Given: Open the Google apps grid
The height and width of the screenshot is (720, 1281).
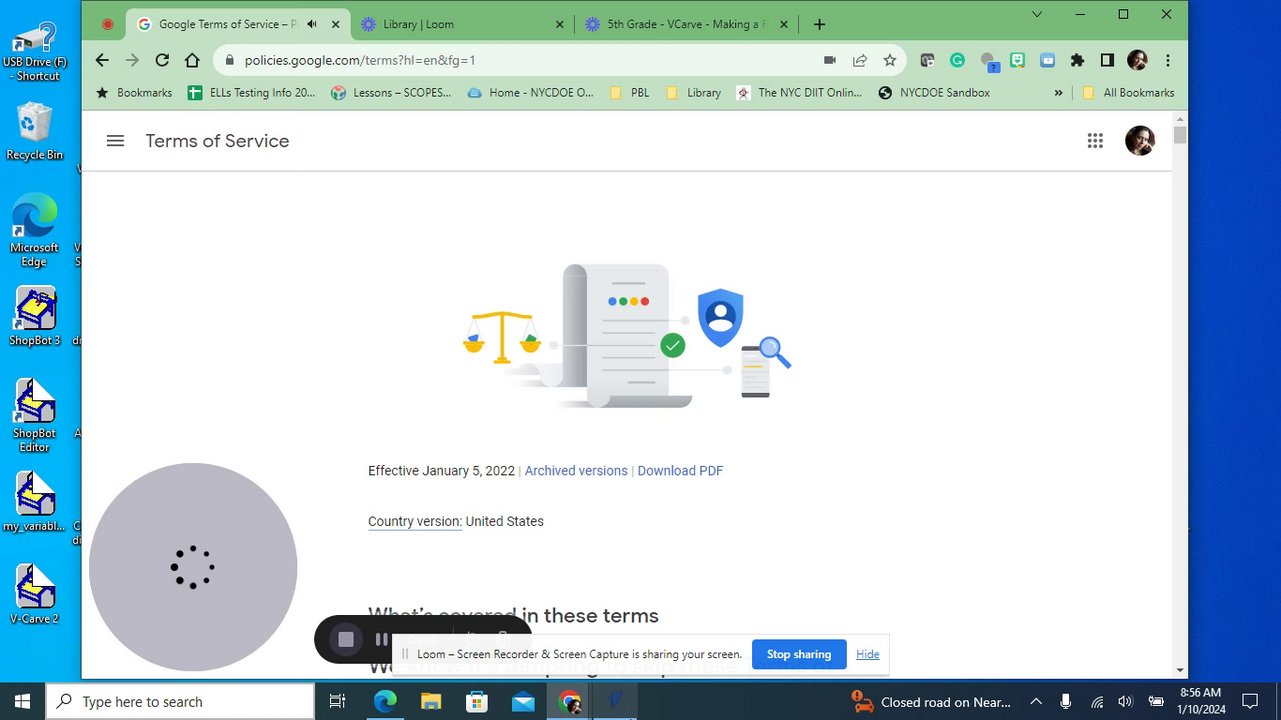Looking at the screenshot, I should point(1095,141).
